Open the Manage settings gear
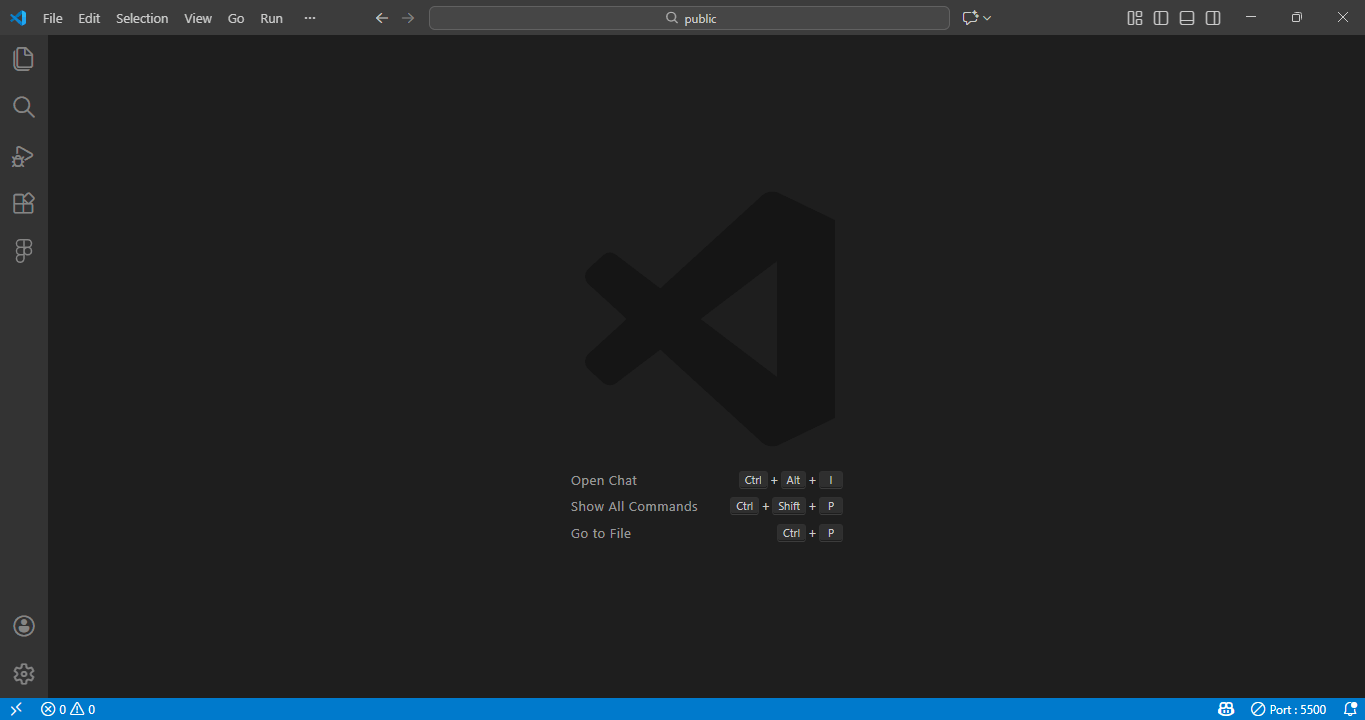 tap(23, 673)
